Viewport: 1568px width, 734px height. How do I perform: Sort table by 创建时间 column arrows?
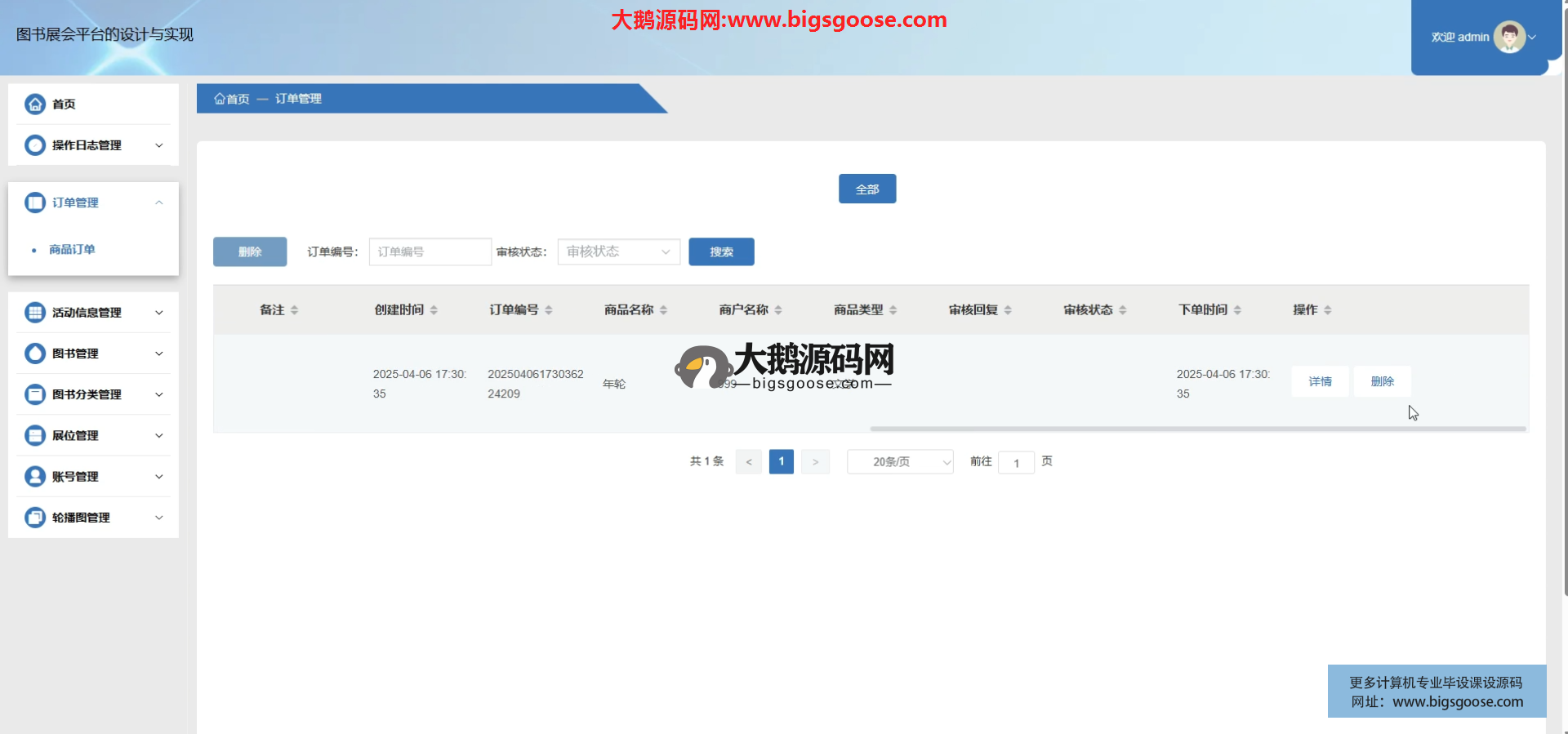coord(434,310)
